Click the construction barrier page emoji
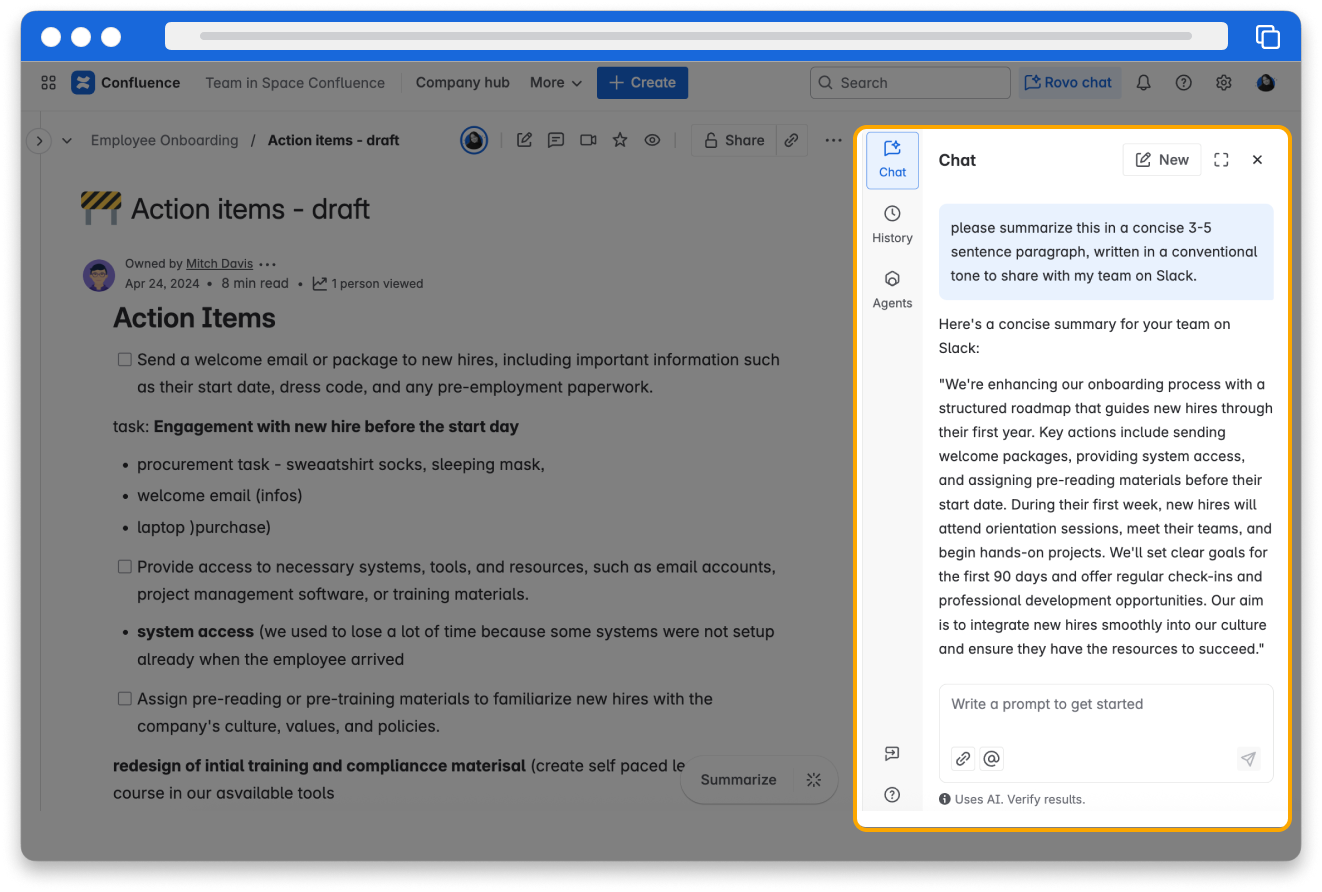Viewport: 1322px width, 892px height. [x=100, y=208]
